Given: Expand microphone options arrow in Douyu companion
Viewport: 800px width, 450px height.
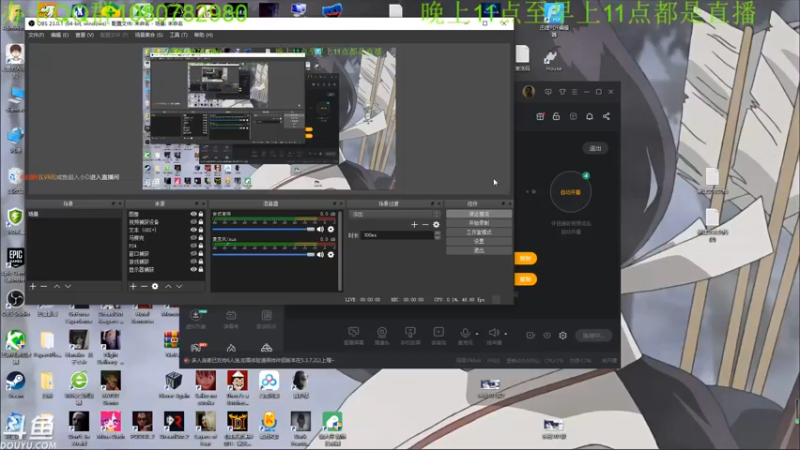Looking at the screenshot, I should coord(477,334).
